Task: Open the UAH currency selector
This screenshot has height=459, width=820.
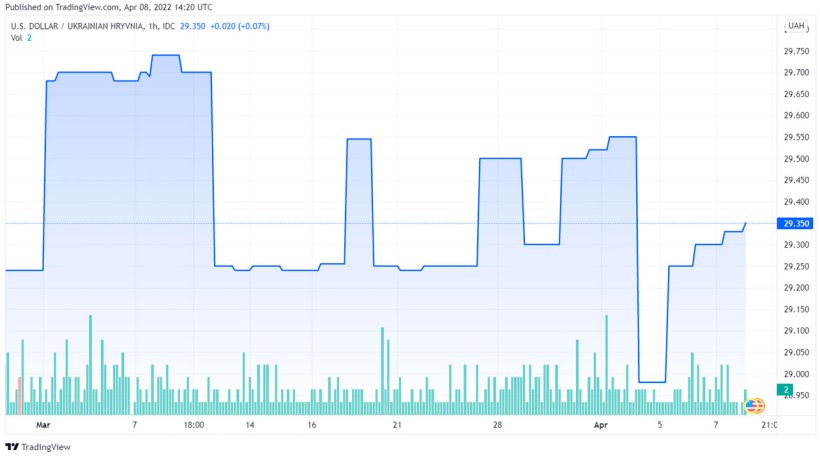Action: (796, 26)
